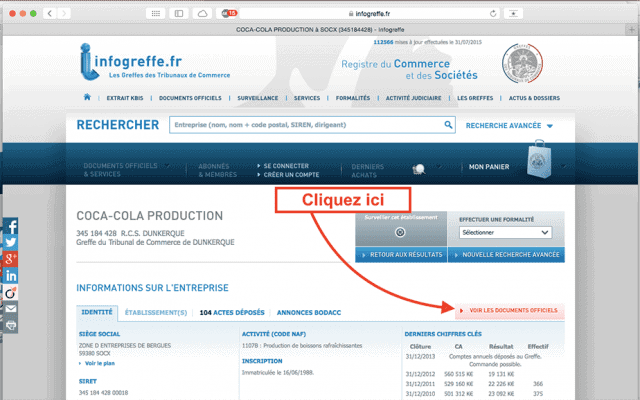640x400 pixels.
Task: Click the Safari forward arrow button
Action: click(64, 13)
